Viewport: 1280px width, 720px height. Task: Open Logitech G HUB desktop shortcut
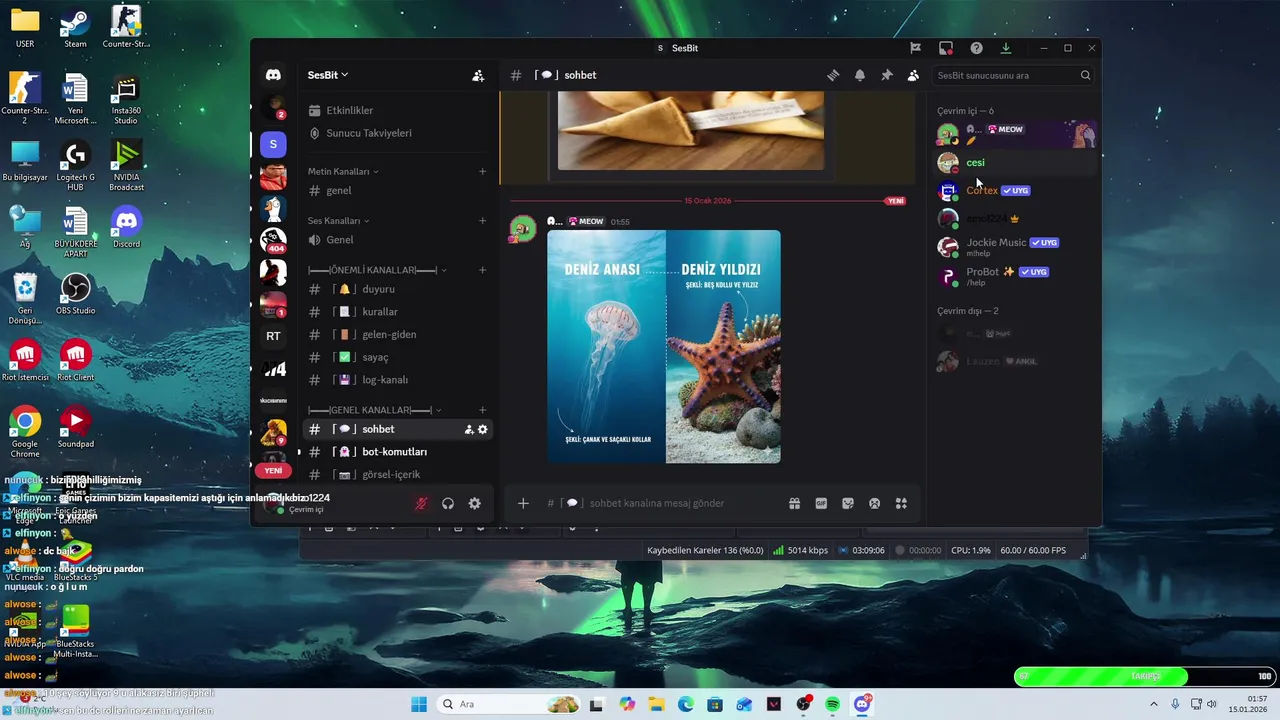click(x=75, y=165)
